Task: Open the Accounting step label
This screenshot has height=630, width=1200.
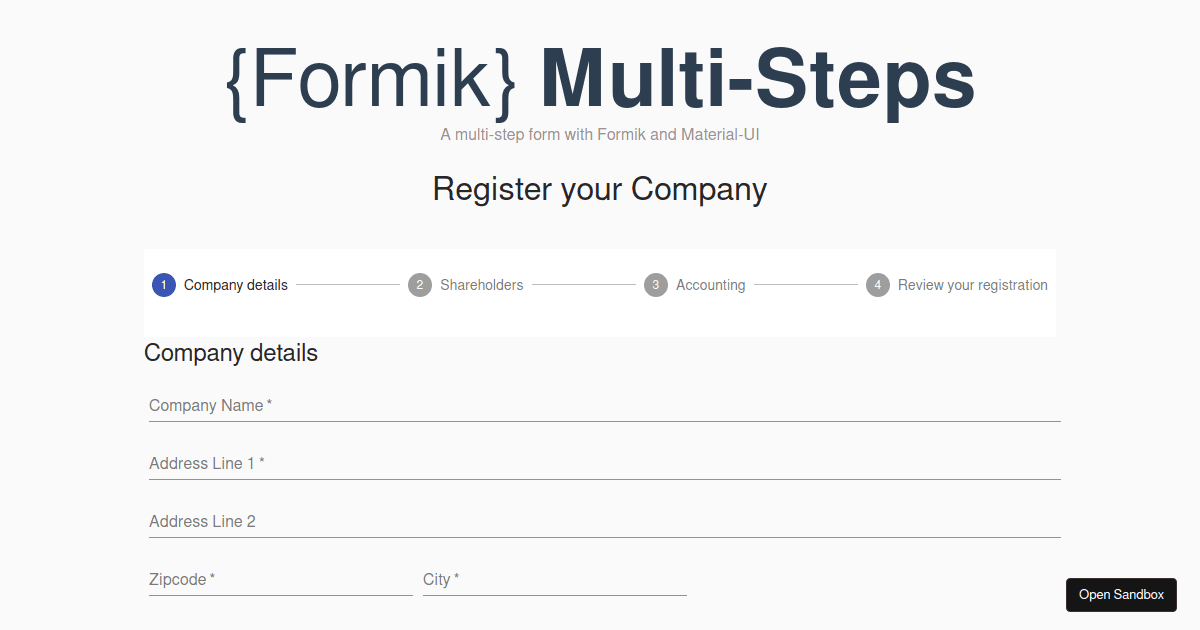Action: tap(711, 285)
